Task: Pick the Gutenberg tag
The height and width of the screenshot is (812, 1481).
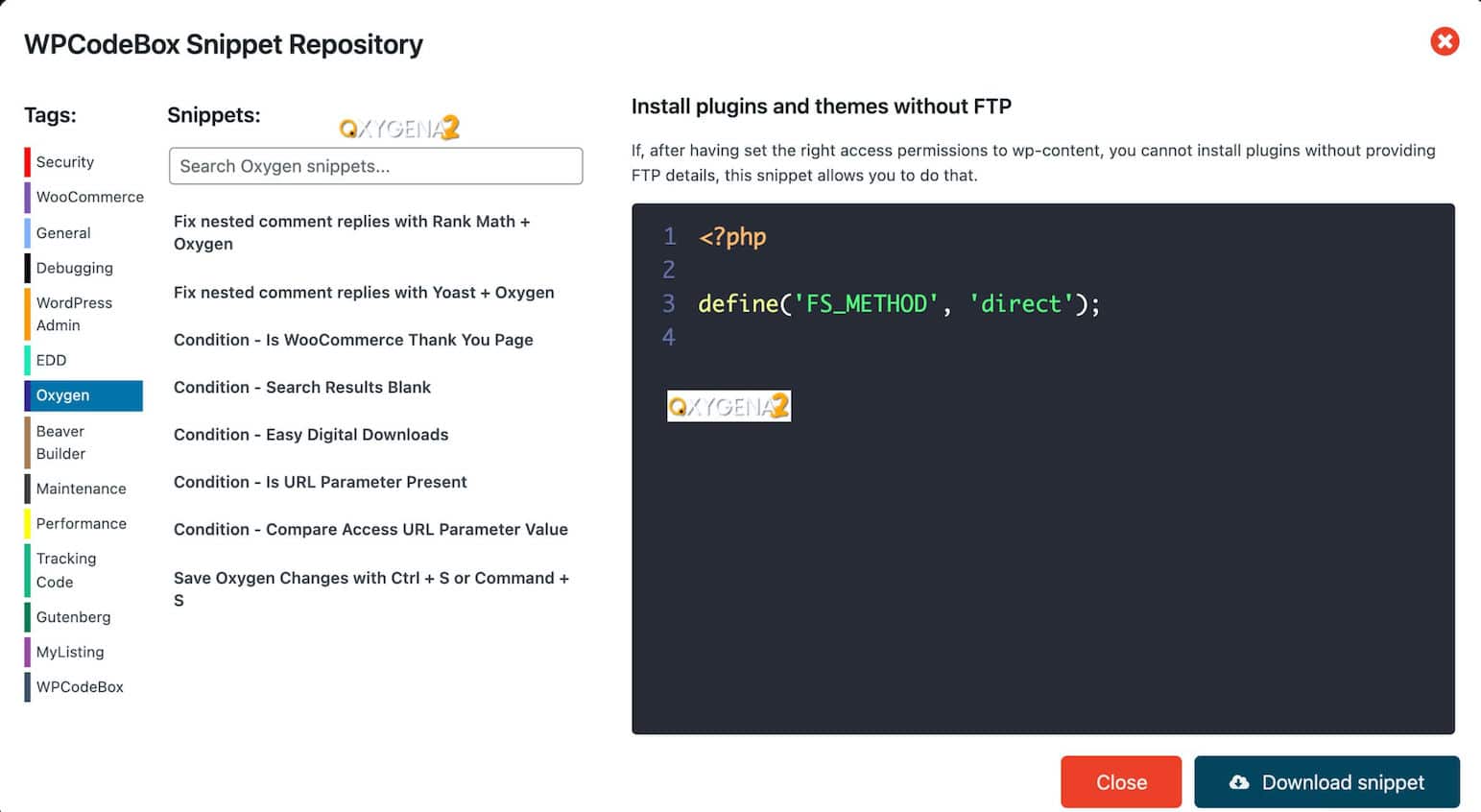Action: tap(73, 617)
